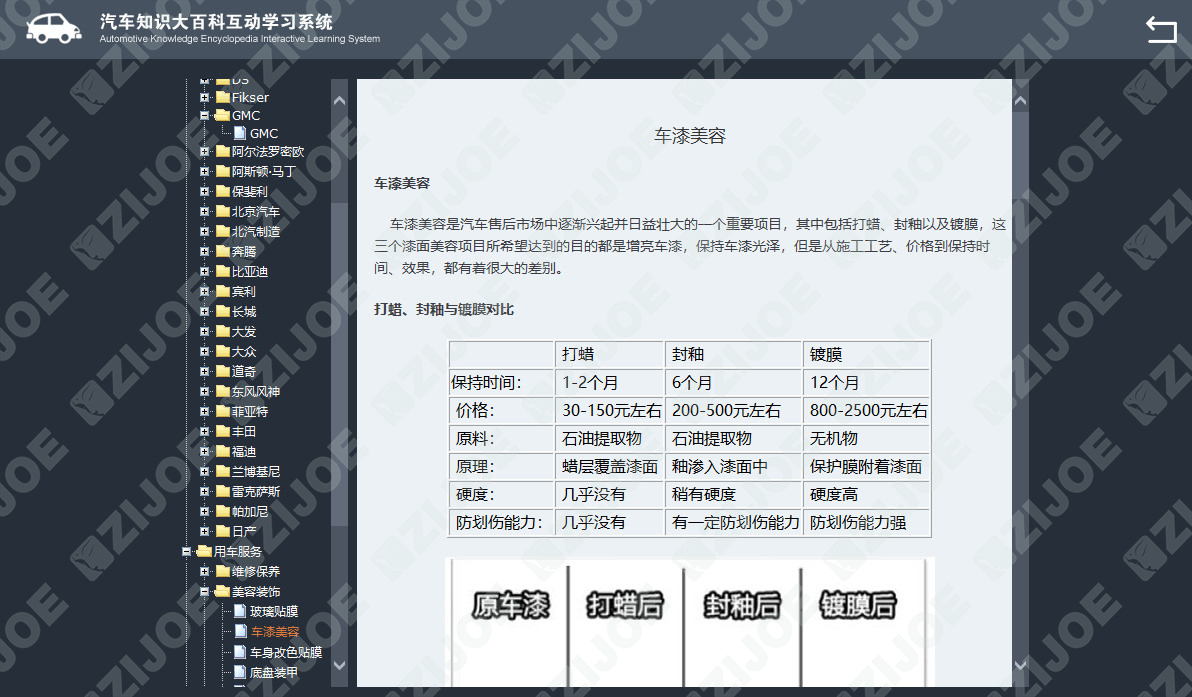Click the 车身改色贴膜 document icon

(240, 651)
